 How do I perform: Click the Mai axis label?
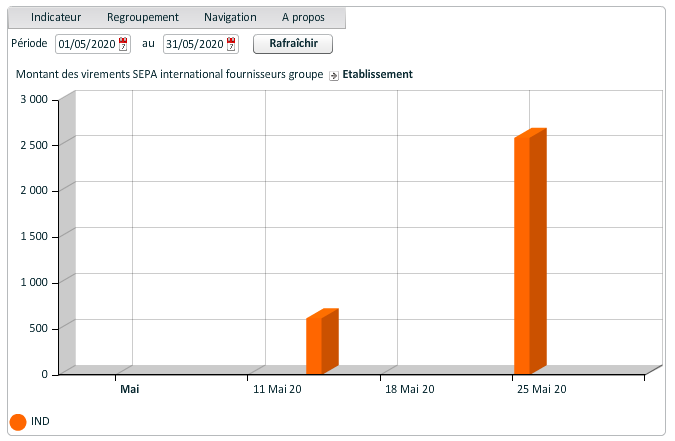point(130,389)
